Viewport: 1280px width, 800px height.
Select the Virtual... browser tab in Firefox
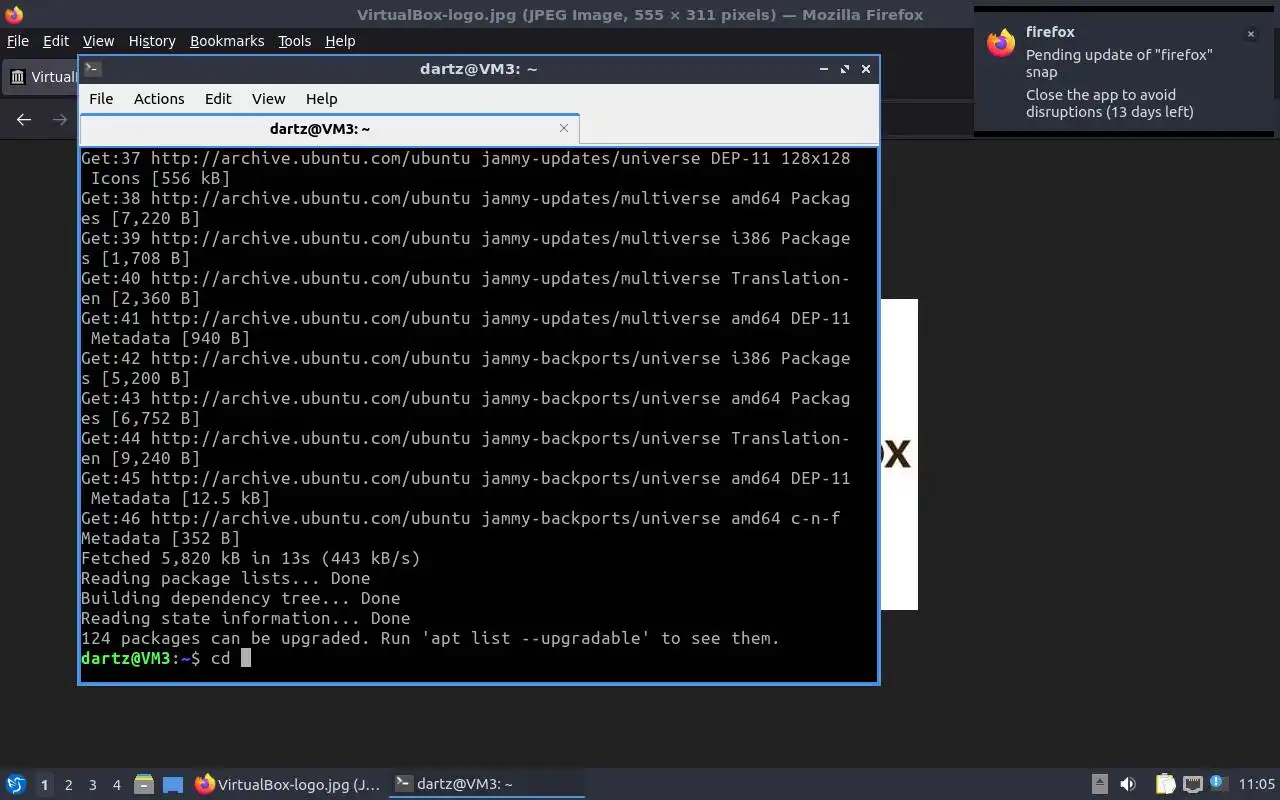[x=41, y=77]
